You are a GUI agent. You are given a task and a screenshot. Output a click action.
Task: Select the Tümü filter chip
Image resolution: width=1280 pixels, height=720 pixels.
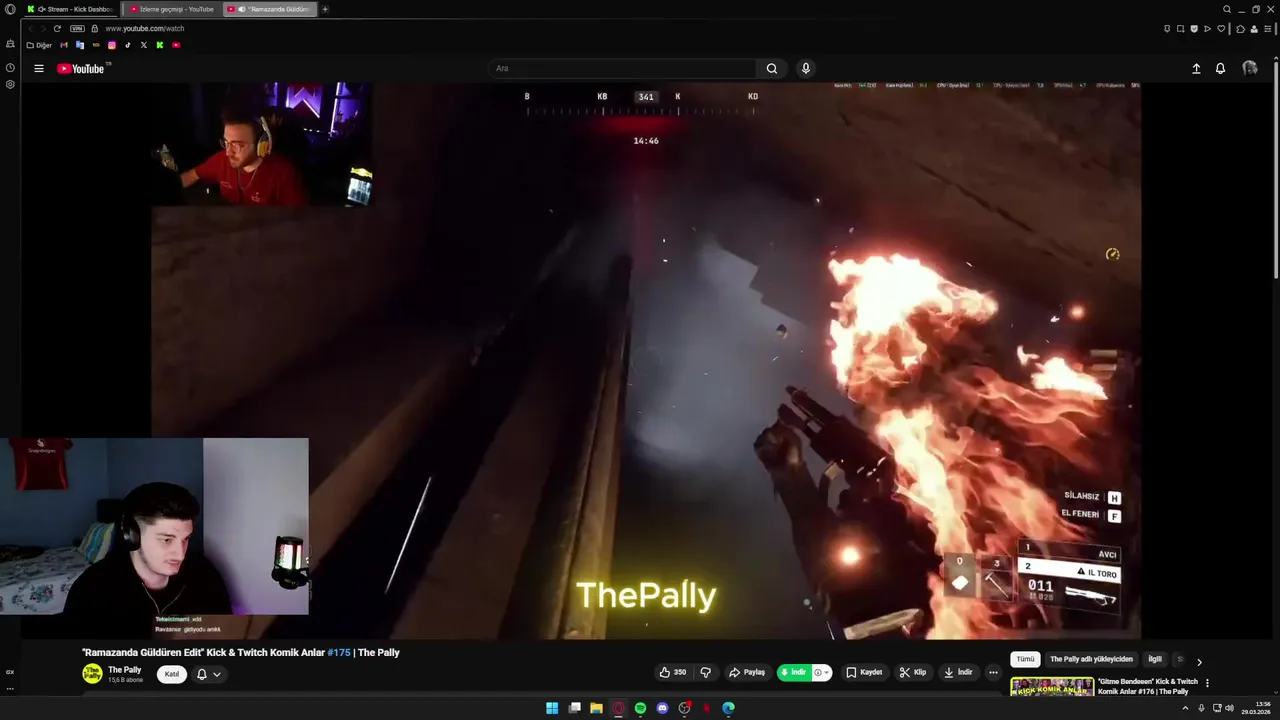[x=1026, y=659]
